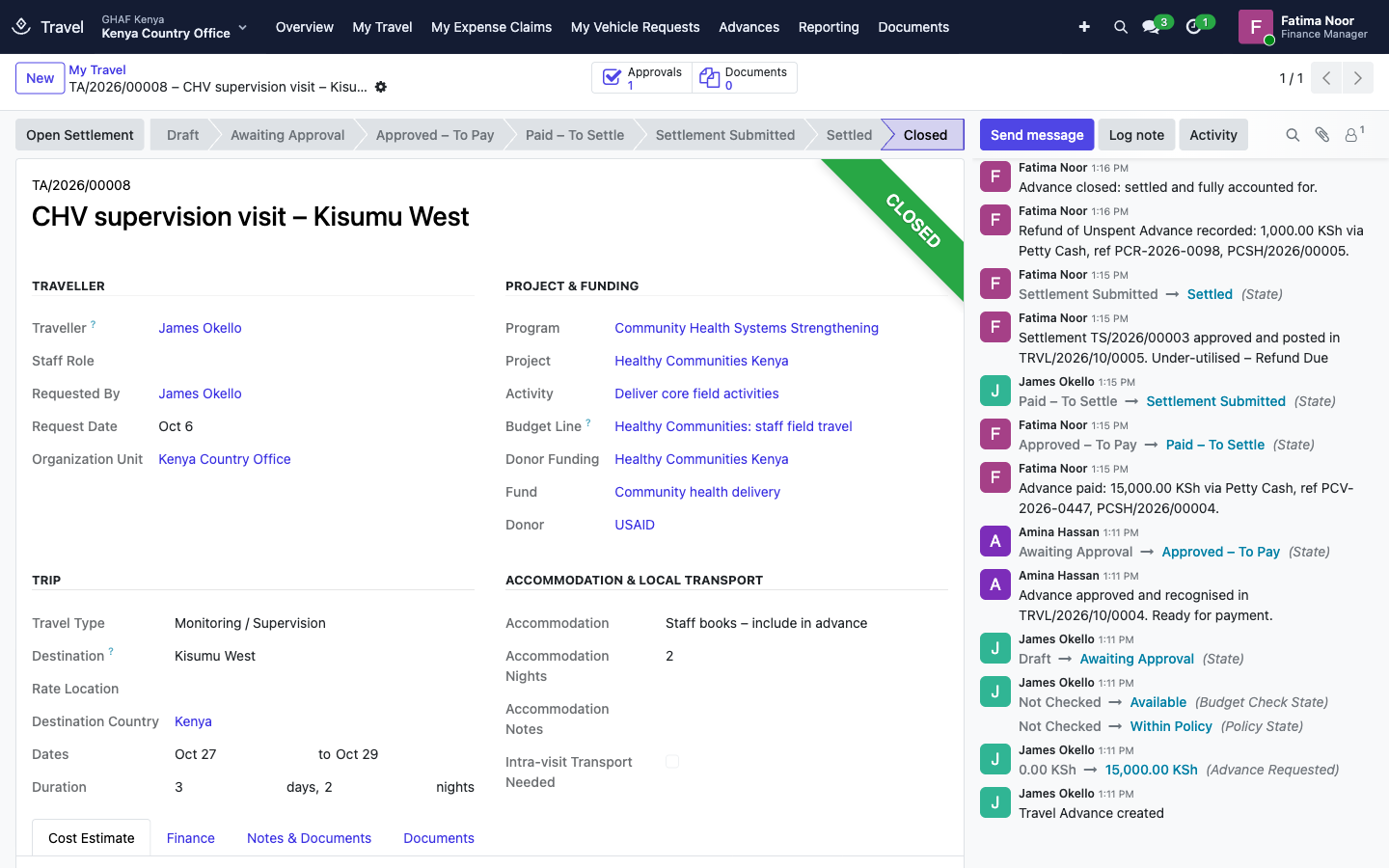Expand the Kenya Country Office switcher
Viewport: 1389px width, 868px height.
175,27
